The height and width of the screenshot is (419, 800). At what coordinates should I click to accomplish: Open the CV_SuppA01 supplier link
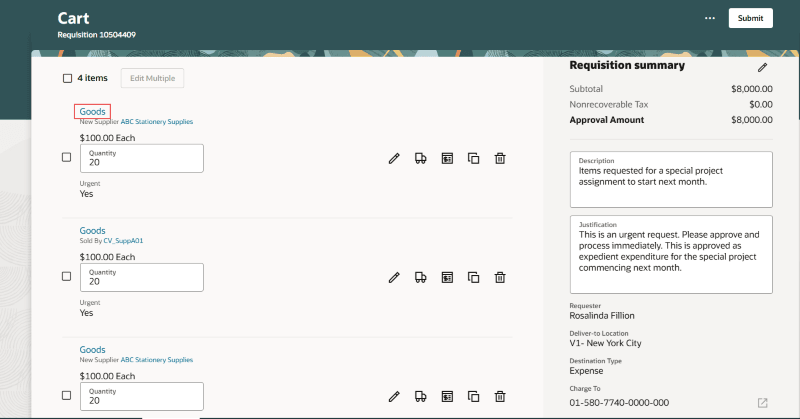click(123, 240)
